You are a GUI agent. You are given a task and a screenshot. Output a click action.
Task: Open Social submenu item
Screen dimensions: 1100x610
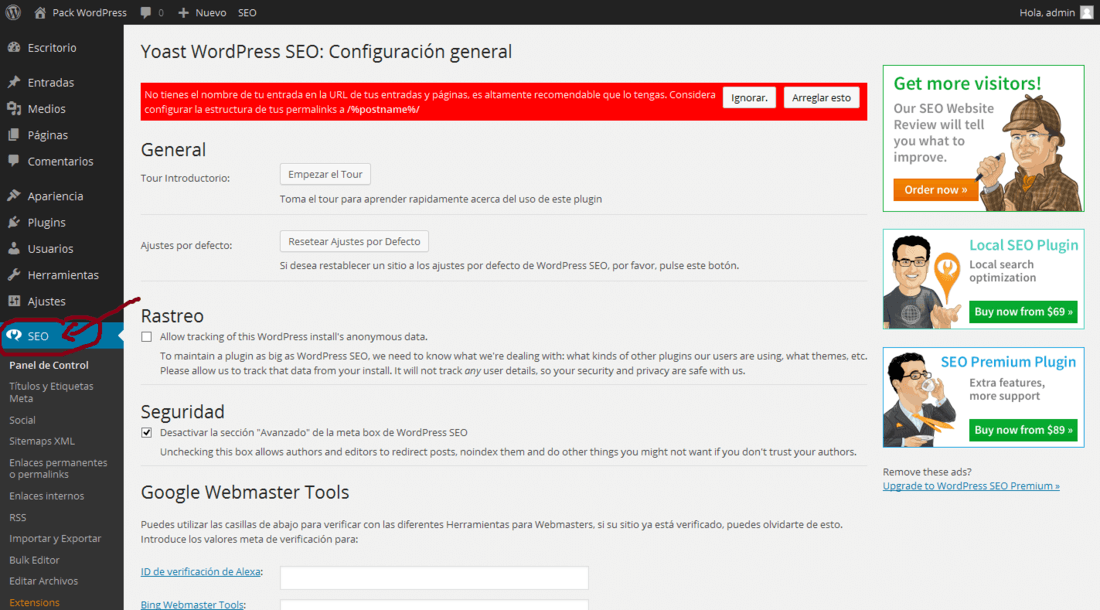[22, 420]
